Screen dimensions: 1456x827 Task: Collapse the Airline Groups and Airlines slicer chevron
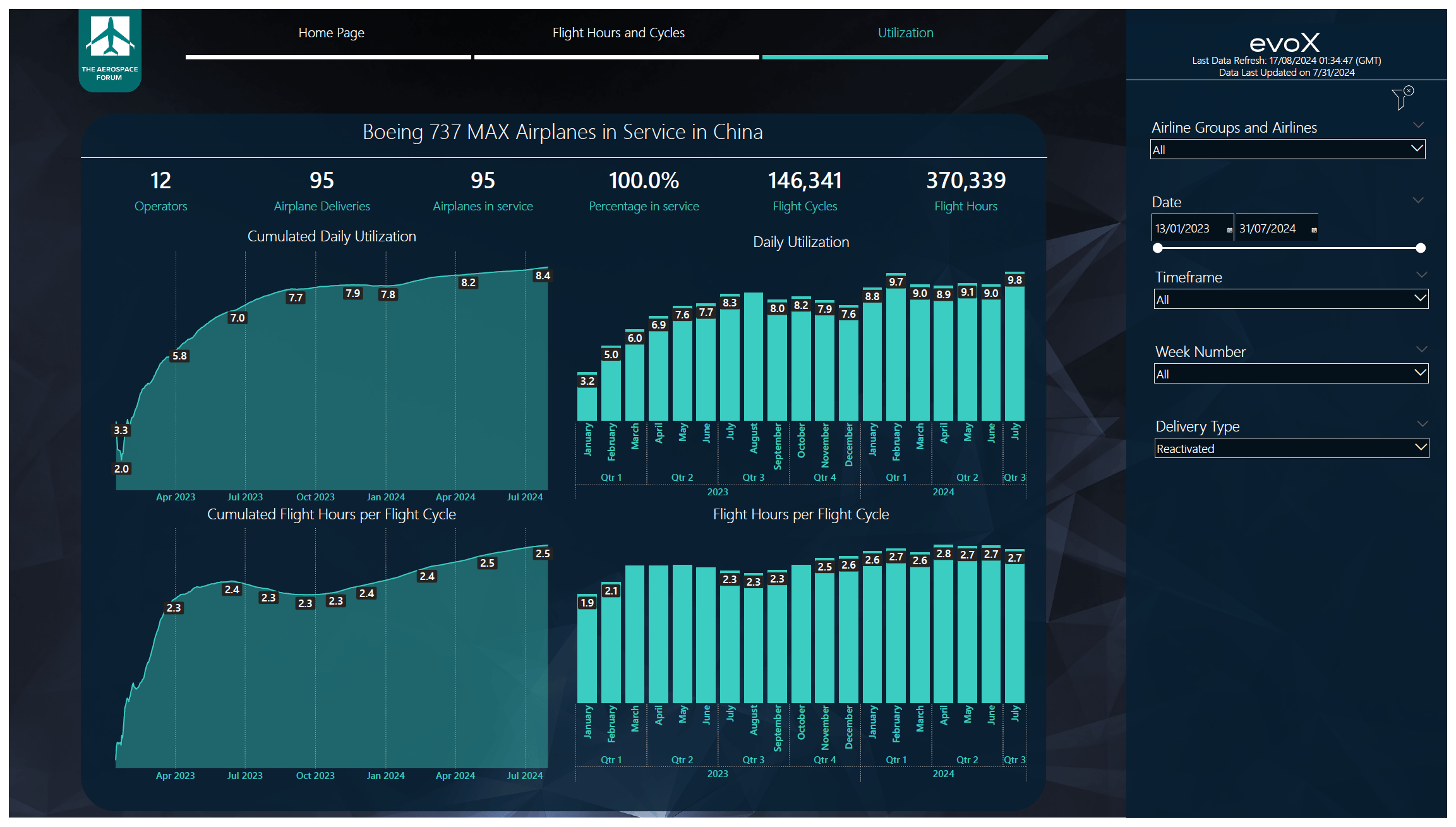[x=1418, y=125]
